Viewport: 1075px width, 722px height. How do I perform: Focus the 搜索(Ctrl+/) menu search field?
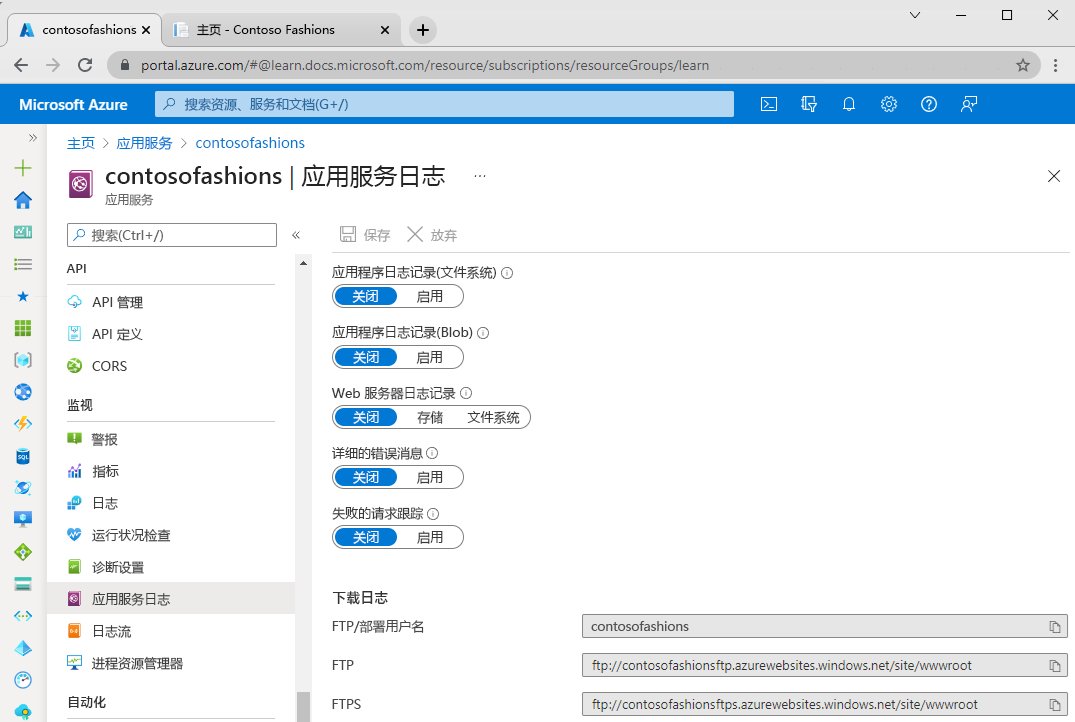click(172, 235)
